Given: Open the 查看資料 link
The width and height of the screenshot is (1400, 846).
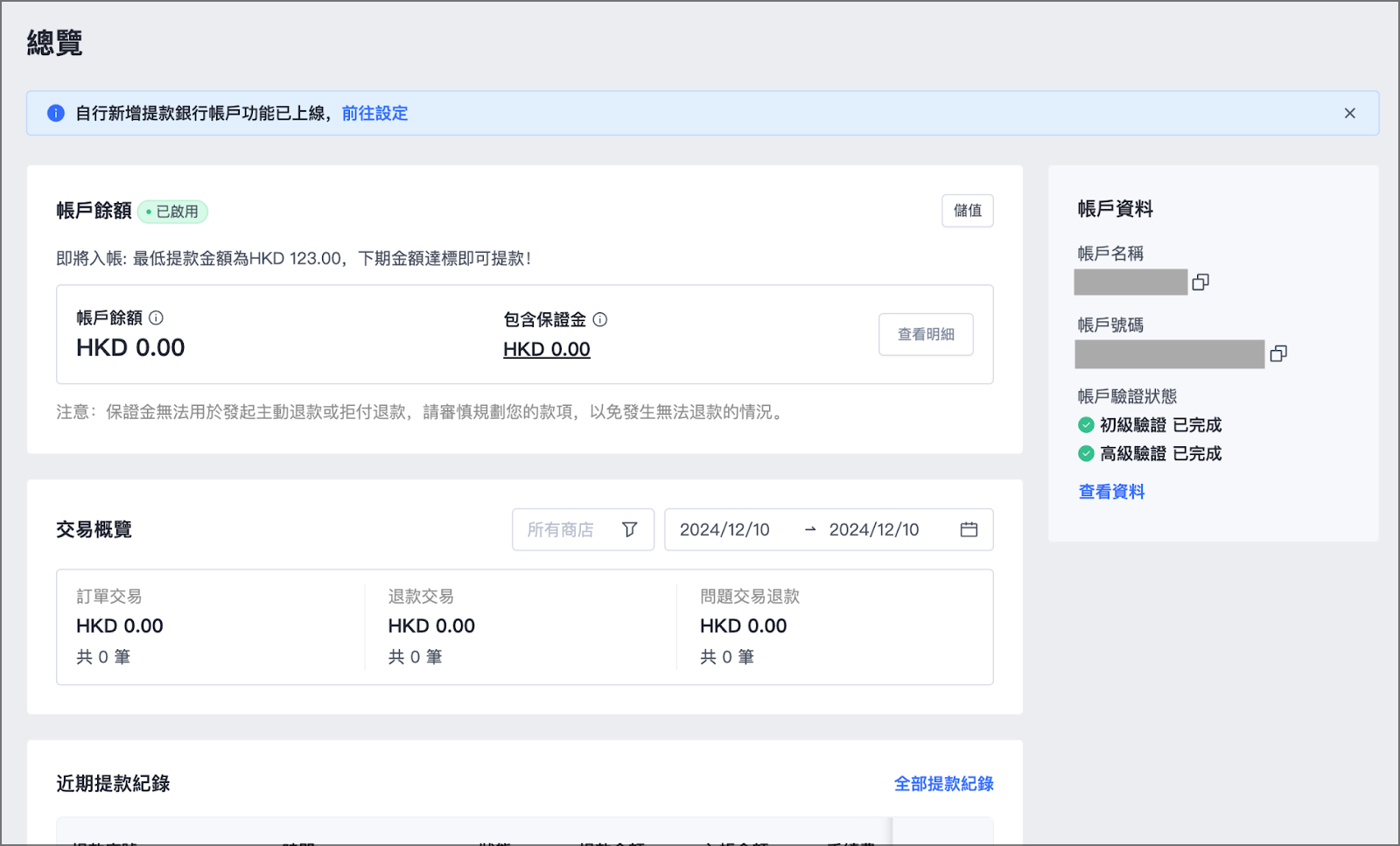Looking at the screenshot, I should [1111, 492].
